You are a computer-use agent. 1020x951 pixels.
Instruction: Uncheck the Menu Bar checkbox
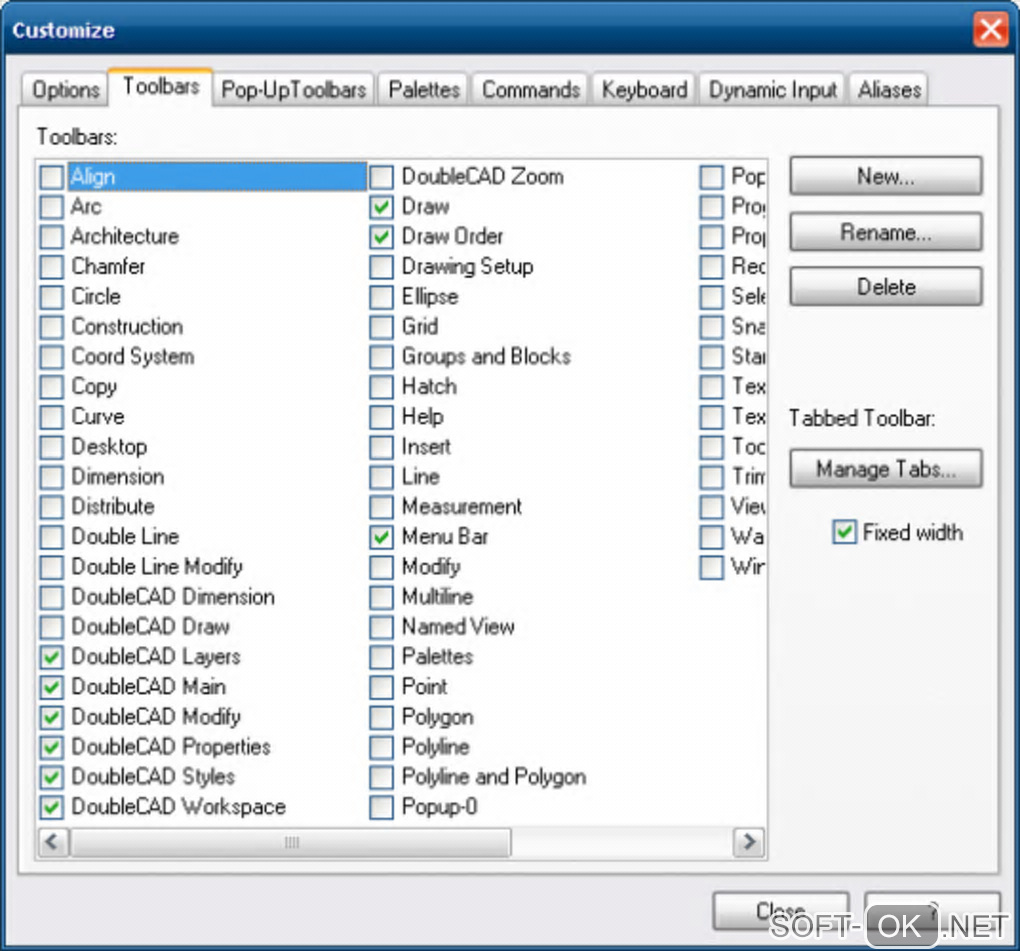coord(382,537)
